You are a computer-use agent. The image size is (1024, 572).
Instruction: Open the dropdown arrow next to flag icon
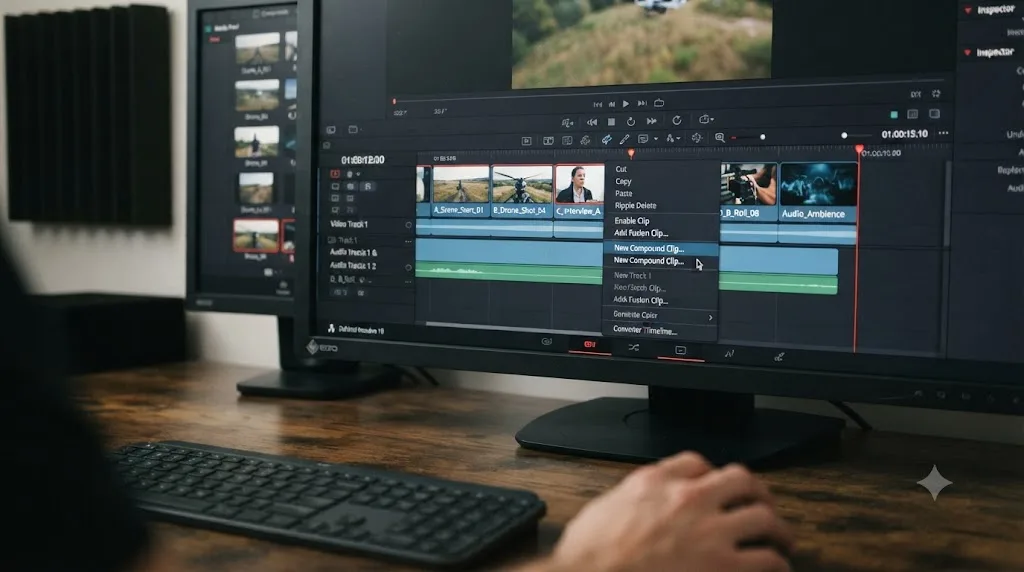[x=656, y=138]
